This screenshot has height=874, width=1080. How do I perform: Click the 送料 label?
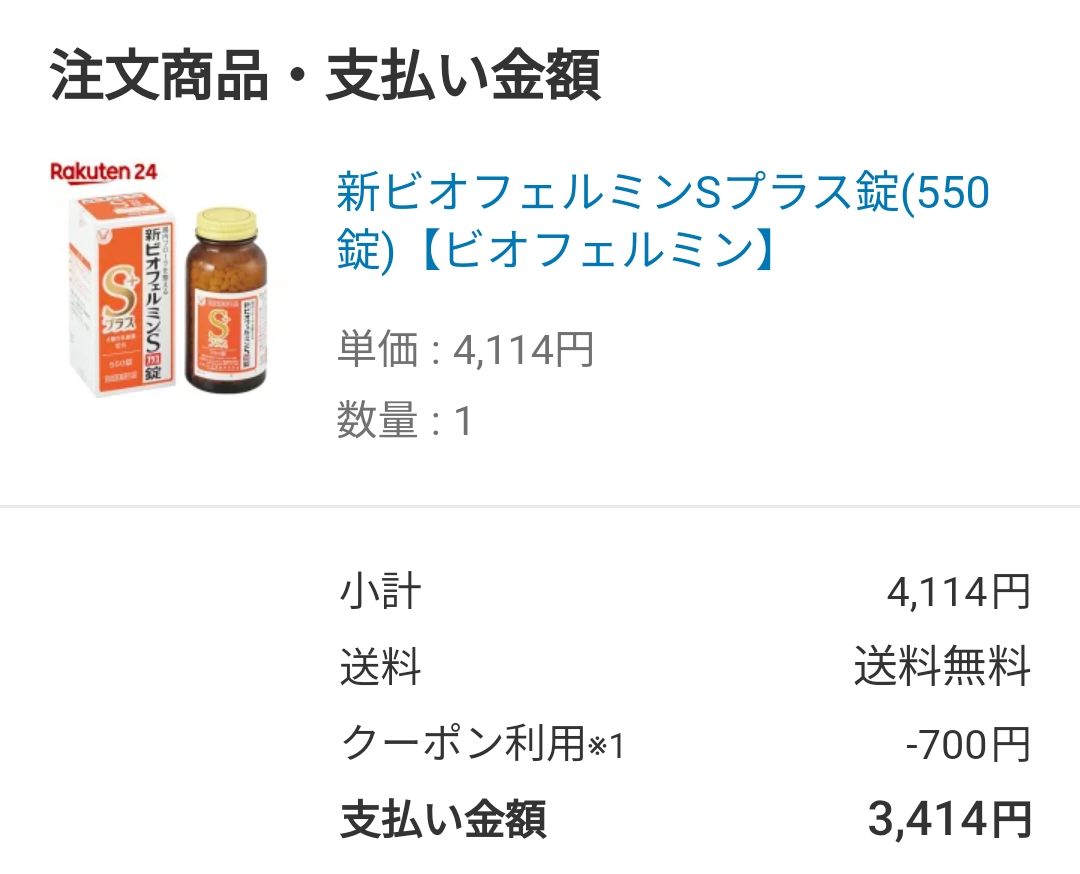380,667
